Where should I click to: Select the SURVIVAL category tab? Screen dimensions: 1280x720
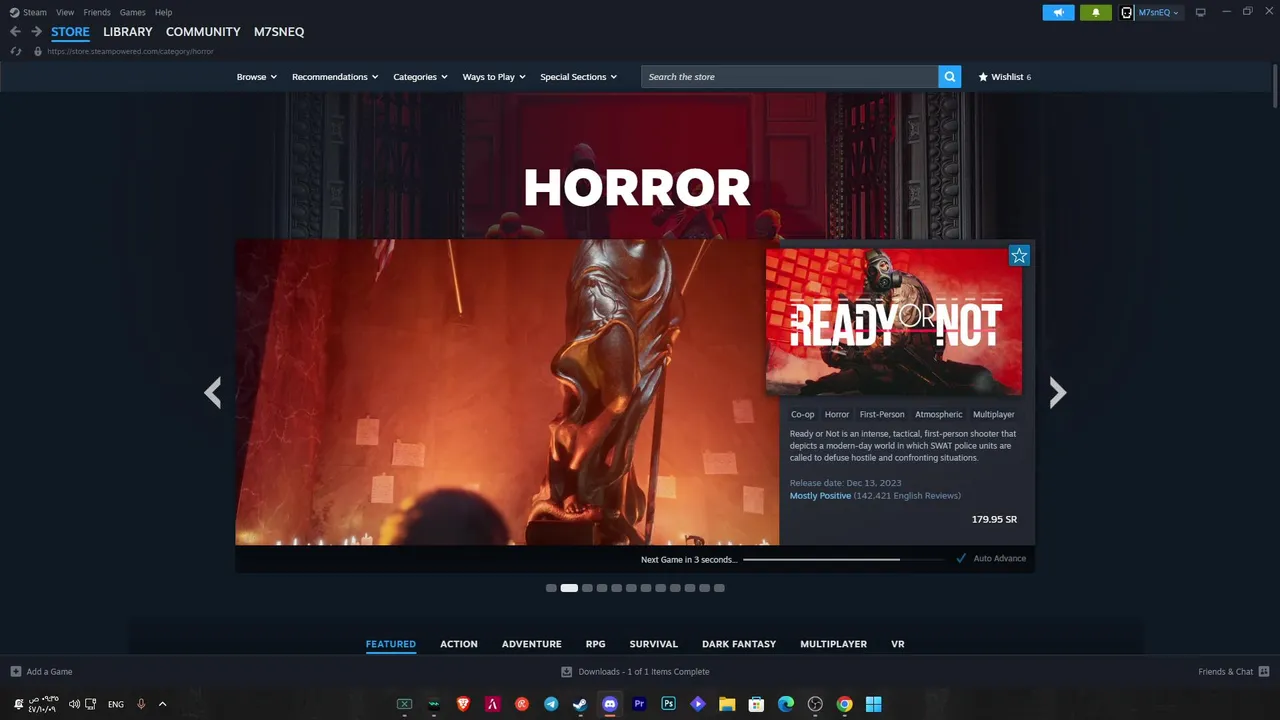(x=654, y=644)
